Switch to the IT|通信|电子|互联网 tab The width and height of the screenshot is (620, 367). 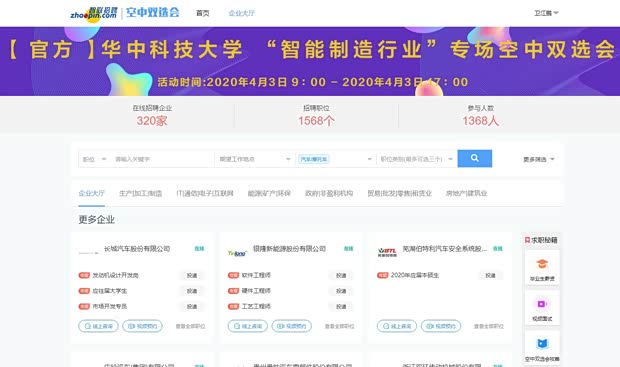[x=205, y=193]
